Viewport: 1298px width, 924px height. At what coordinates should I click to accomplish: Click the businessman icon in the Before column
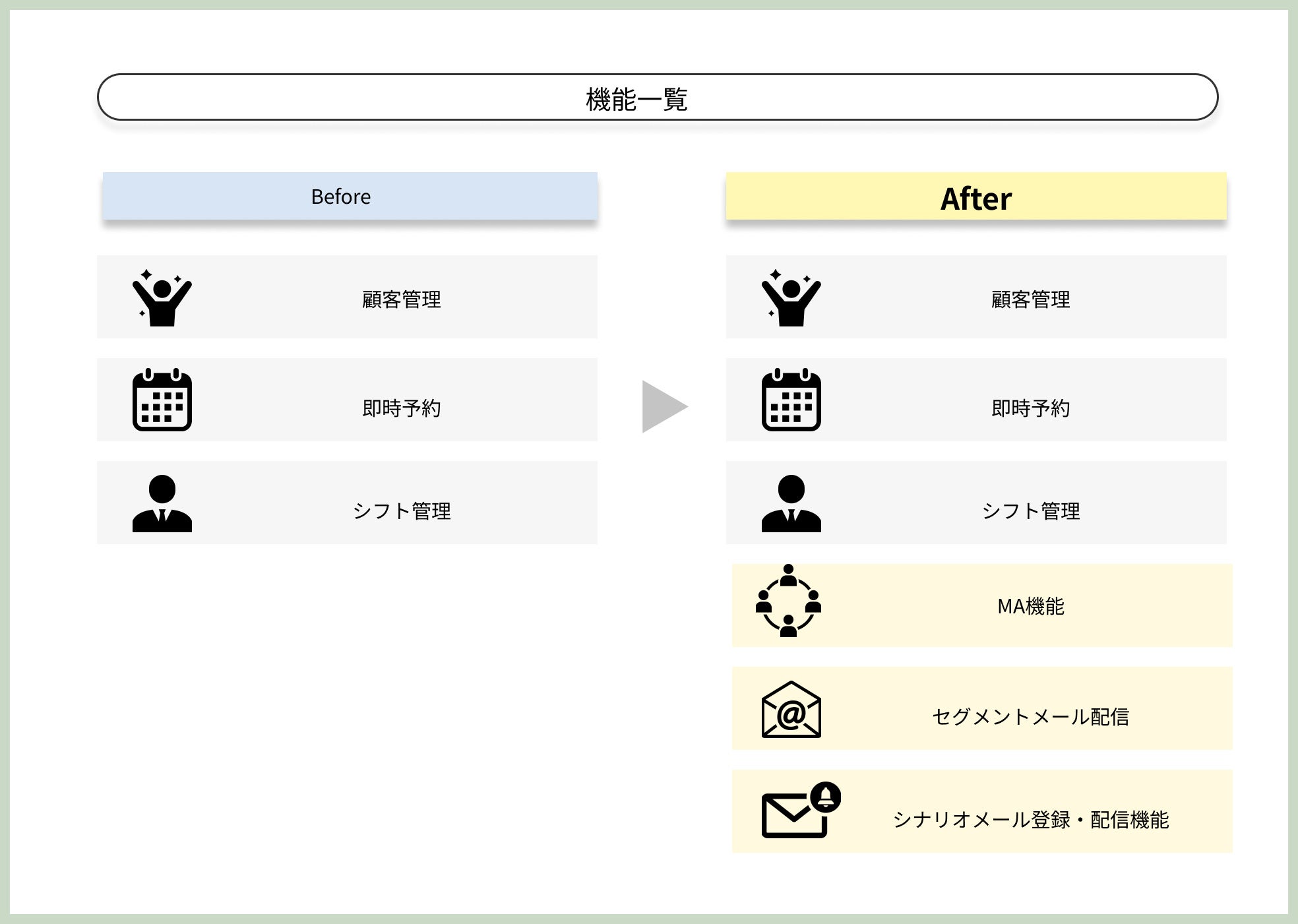pos(162,503)
